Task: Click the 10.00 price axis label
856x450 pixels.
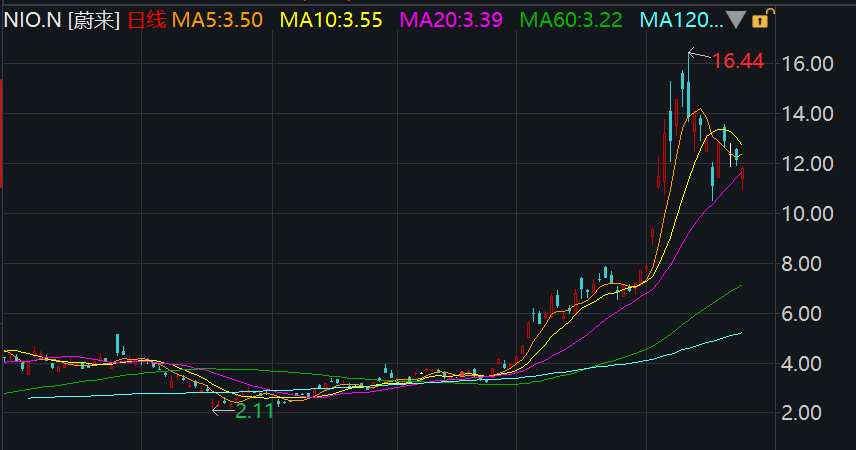Action: pos(807,214)
